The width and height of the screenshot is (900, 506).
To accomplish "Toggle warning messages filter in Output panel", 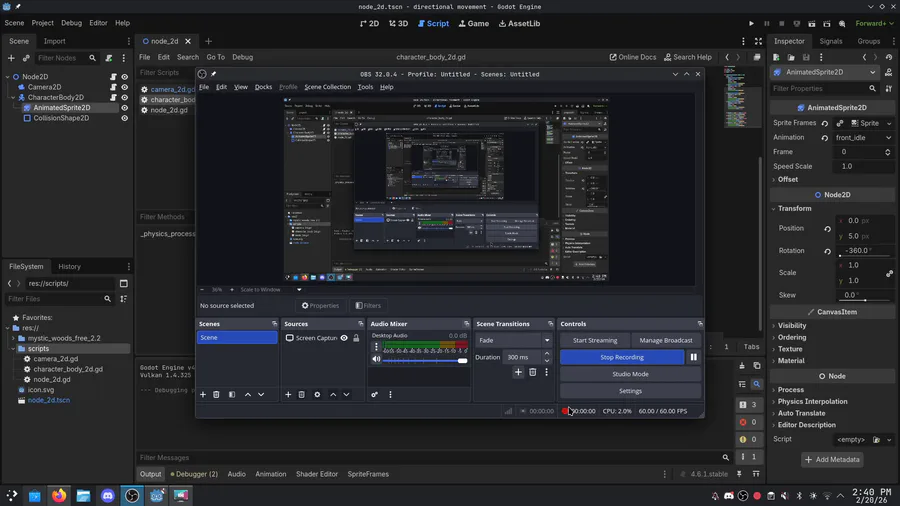I will 748,439.
